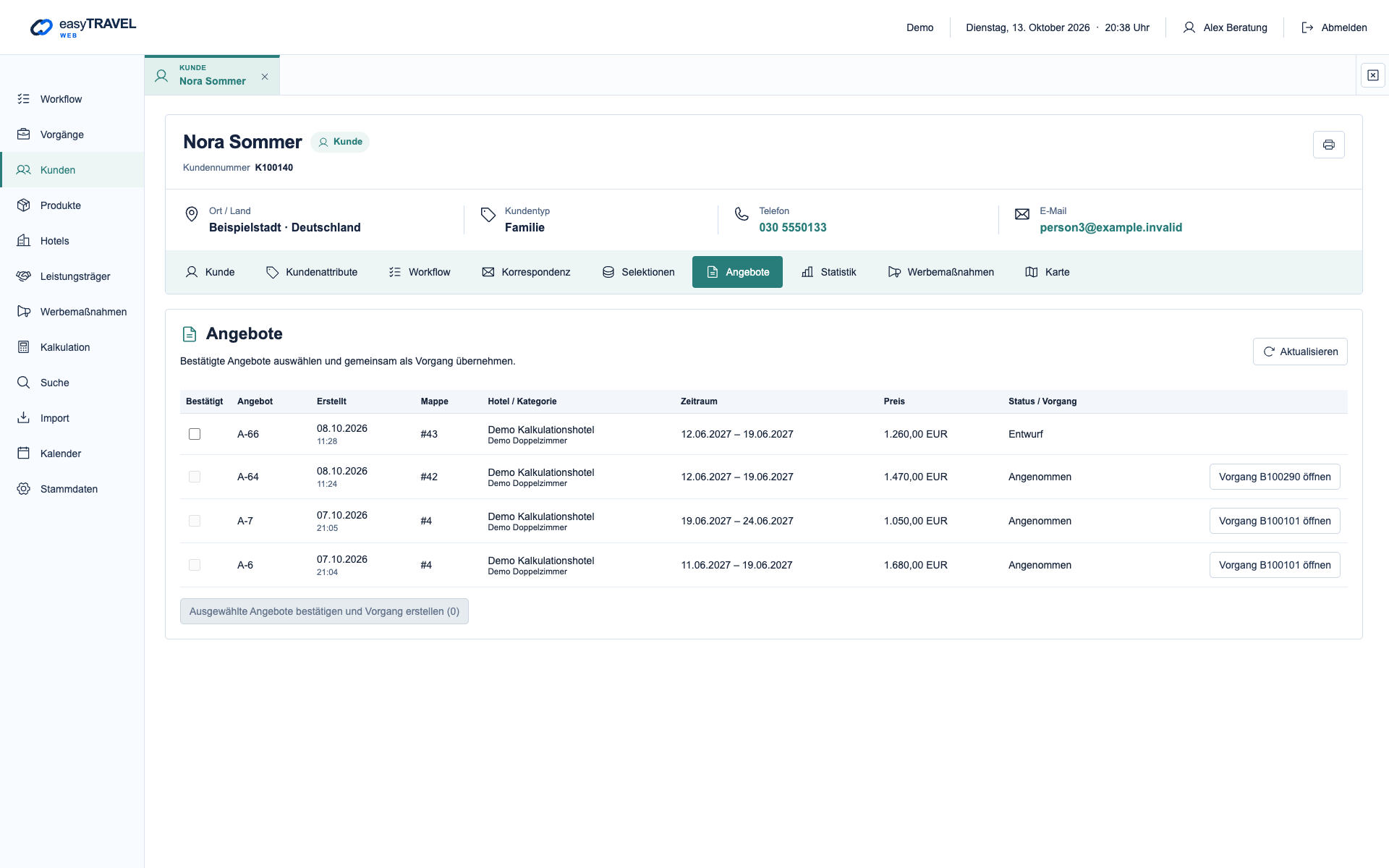
Task: Open Stammdaten settings in the sidebar
Action: (72, 489)
